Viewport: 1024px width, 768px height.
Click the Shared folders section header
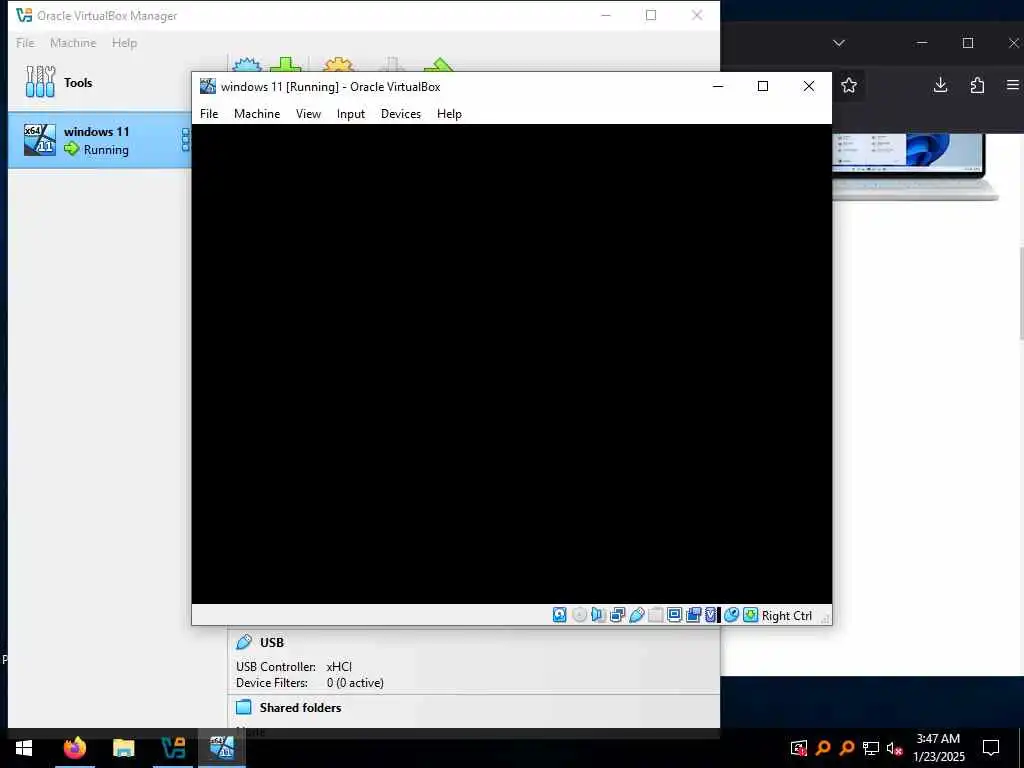pyautogui.click(x=300, y=708)
